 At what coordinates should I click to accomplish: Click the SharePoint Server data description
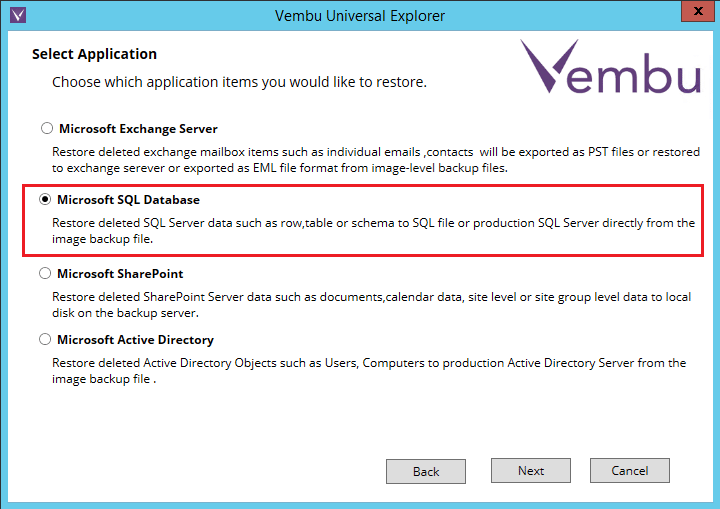(372, 305)
